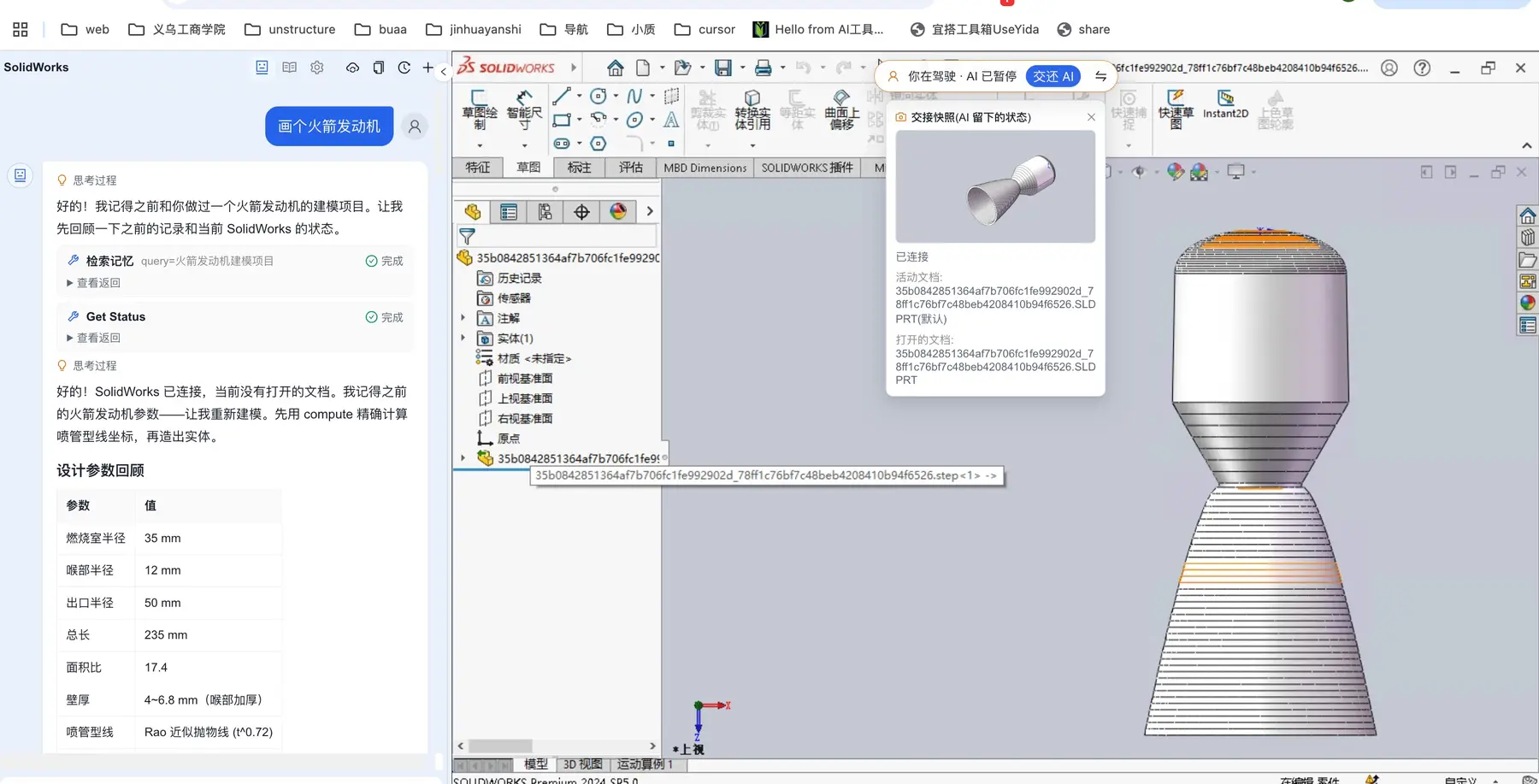Open SolidWorks Resources home in task pane
Image resolution: width=1539 pixels, height=784 pixels.
pyautogui.click(x=1528, y=215)
